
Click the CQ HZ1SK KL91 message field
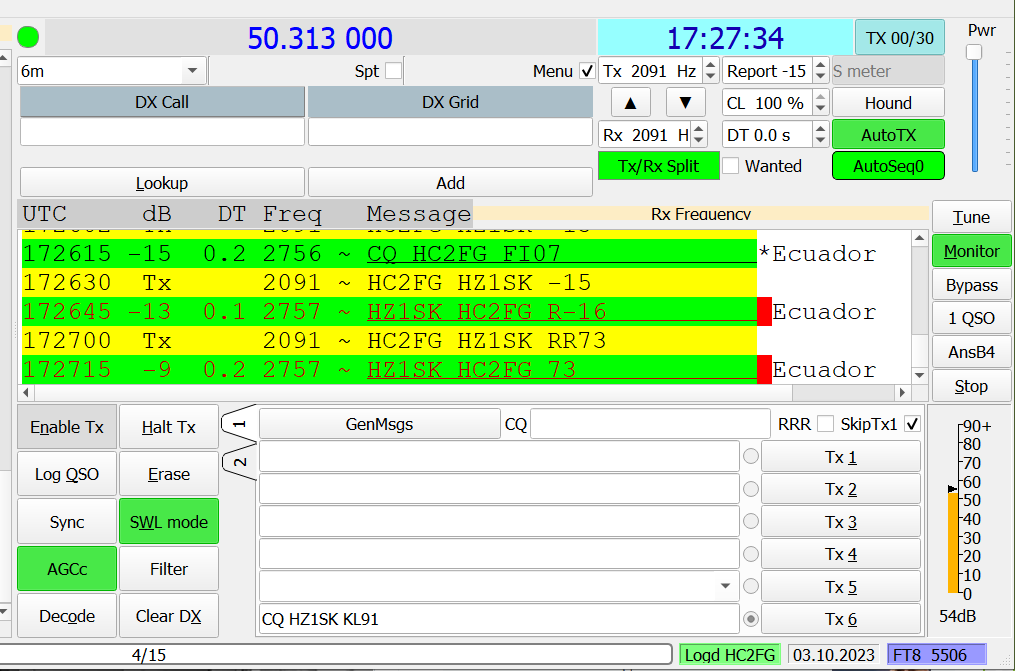click(x=499, y=619)
